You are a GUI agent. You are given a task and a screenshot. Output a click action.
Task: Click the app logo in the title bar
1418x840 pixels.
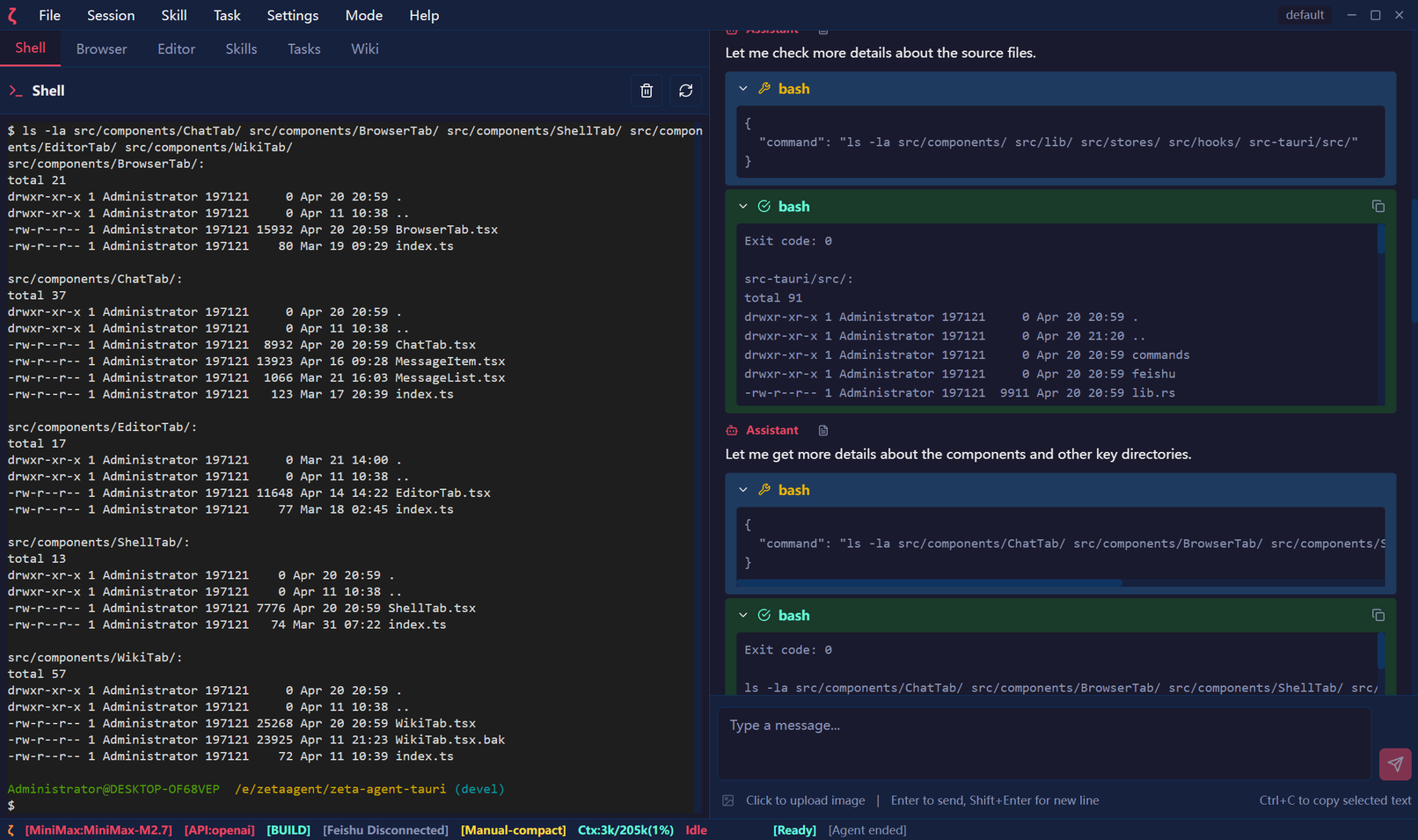tap(13, 16)
